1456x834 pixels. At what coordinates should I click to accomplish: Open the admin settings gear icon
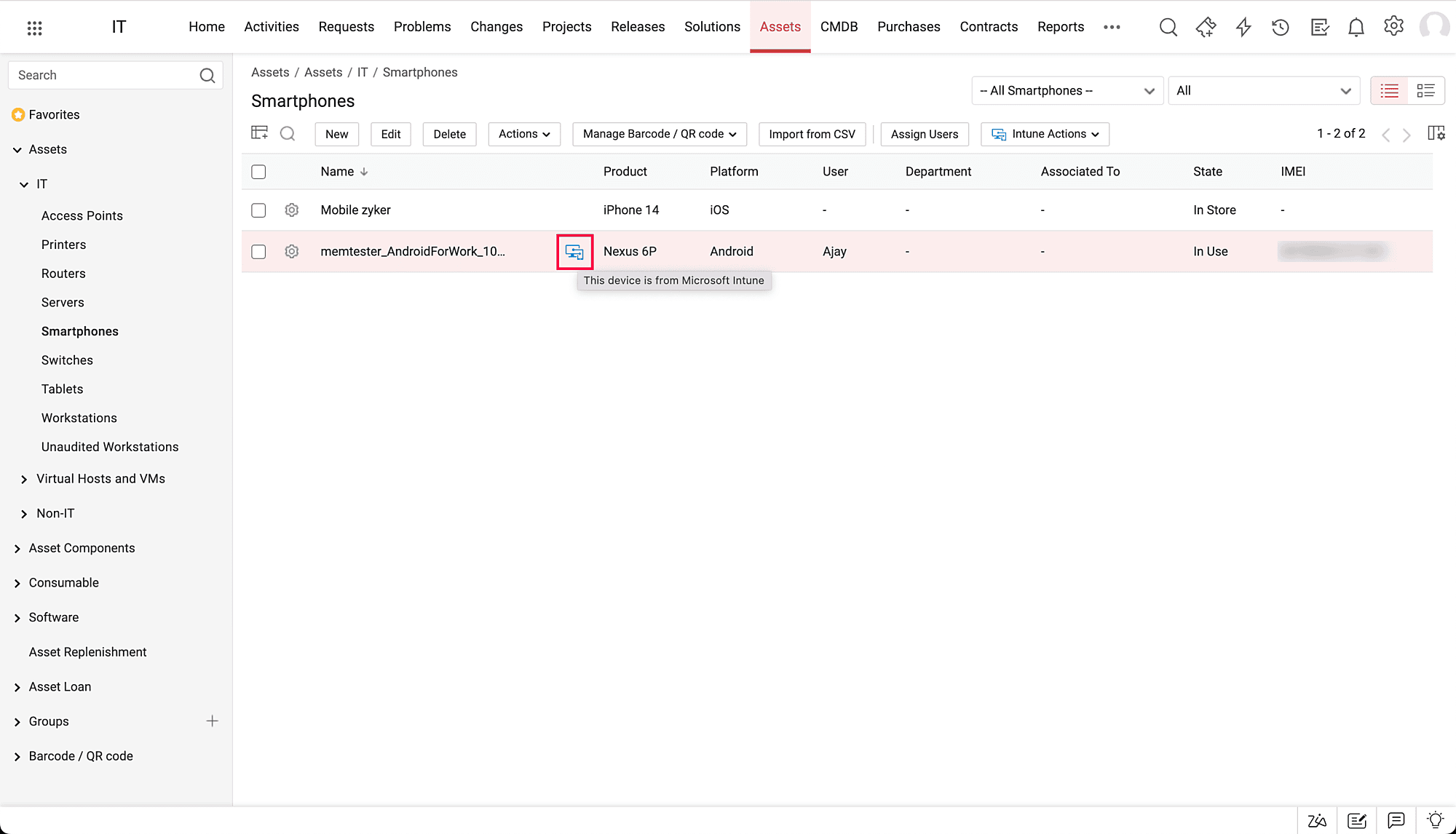click(1393, 26)
